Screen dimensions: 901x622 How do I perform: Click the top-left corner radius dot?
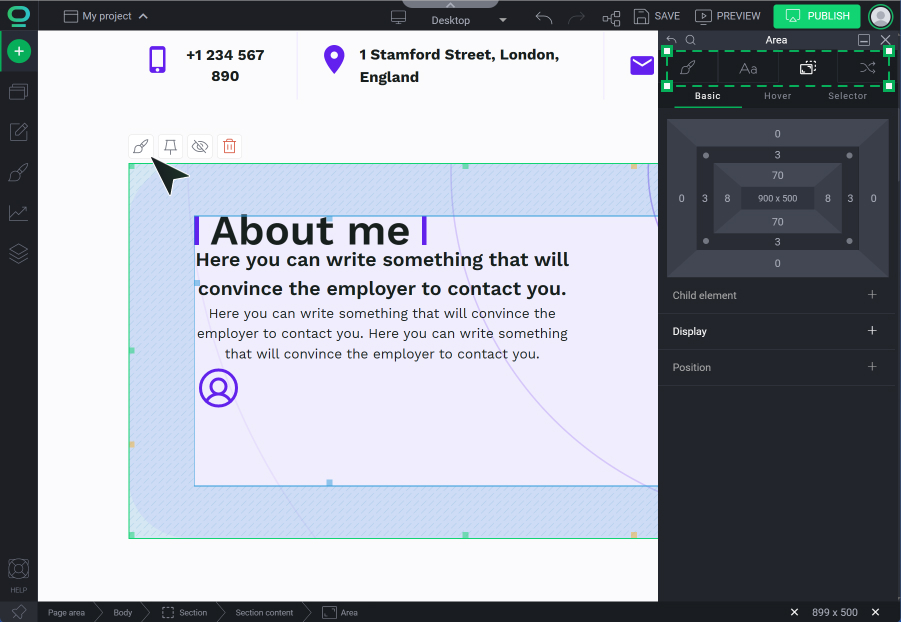pyautogui.click(x=706, y=155)
